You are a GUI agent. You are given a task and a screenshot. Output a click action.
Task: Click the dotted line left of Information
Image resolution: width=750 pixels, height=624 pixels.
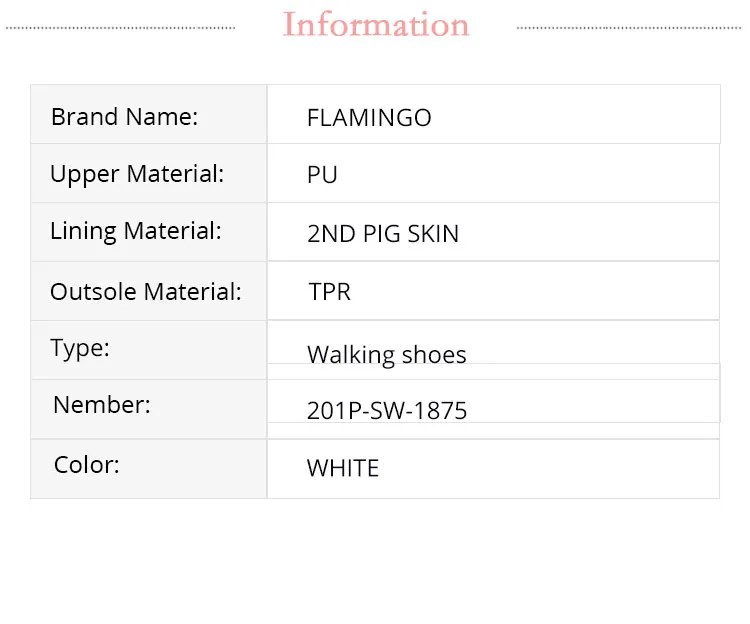pos(120,27)
